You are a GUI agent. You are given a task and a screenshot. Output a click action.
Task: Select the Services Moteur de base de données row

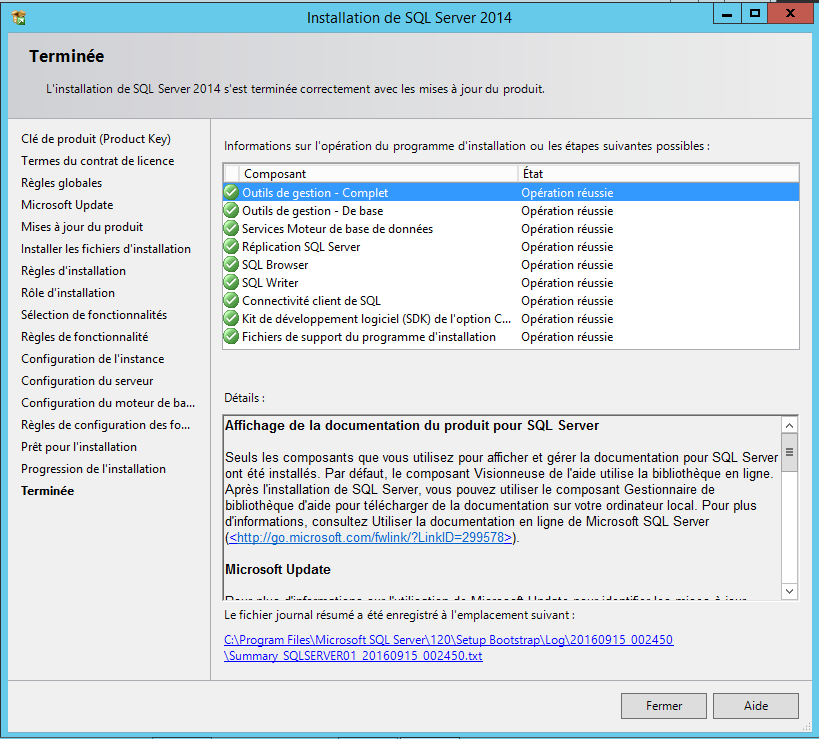coord(511,229)
